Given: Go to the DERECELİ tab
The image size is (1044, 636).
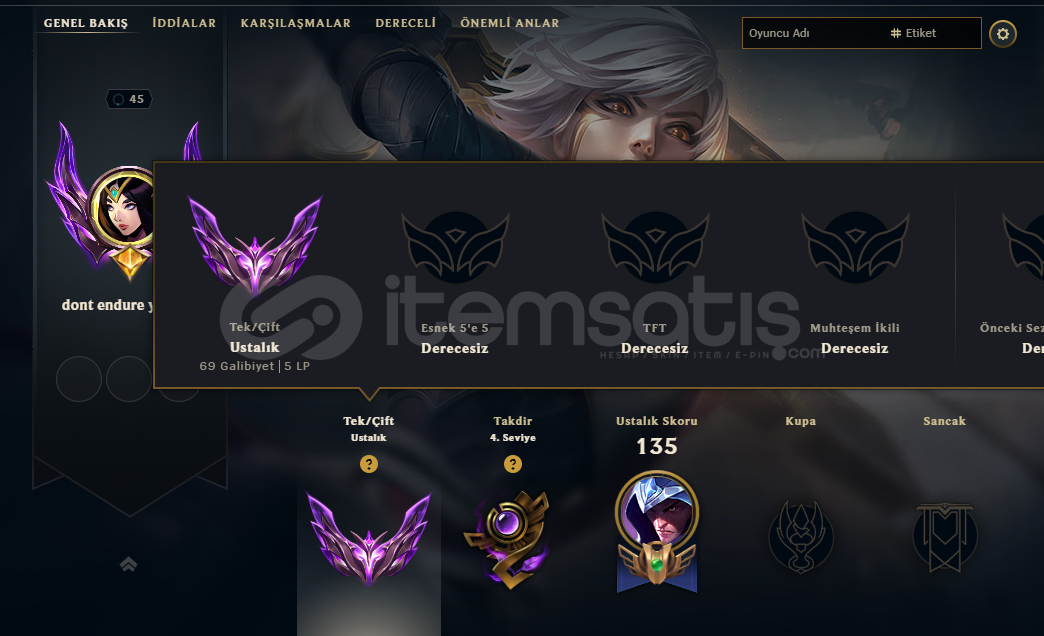Looking at the screenshot, I should pyautogui.click(x=405, y=23).
